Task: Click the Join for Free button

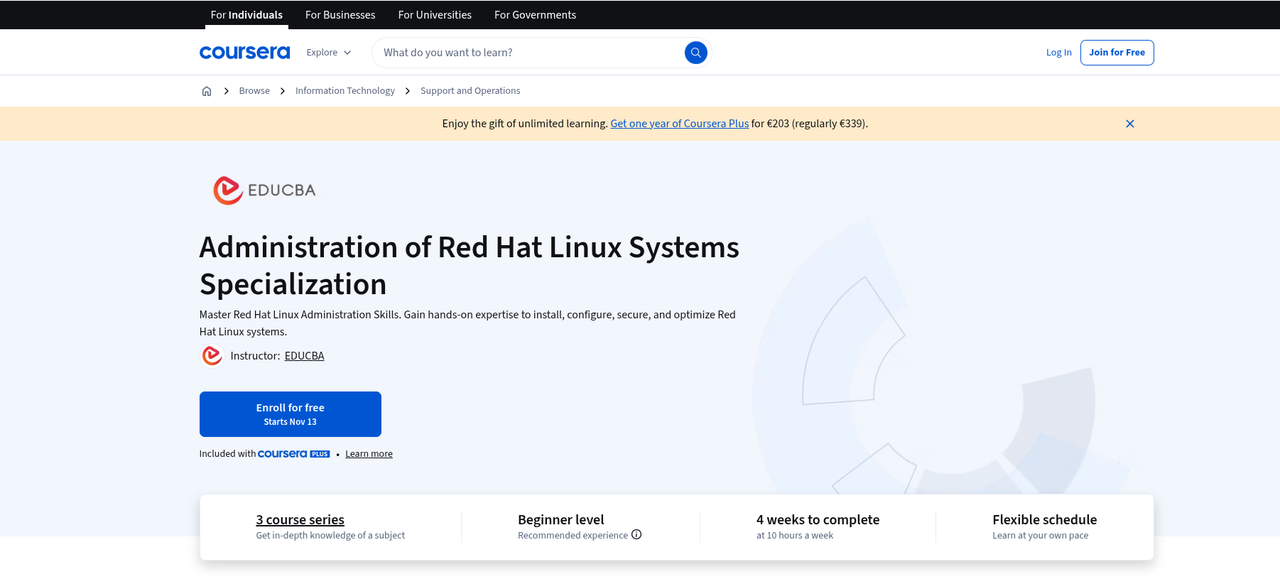Action: (1117, 52)
